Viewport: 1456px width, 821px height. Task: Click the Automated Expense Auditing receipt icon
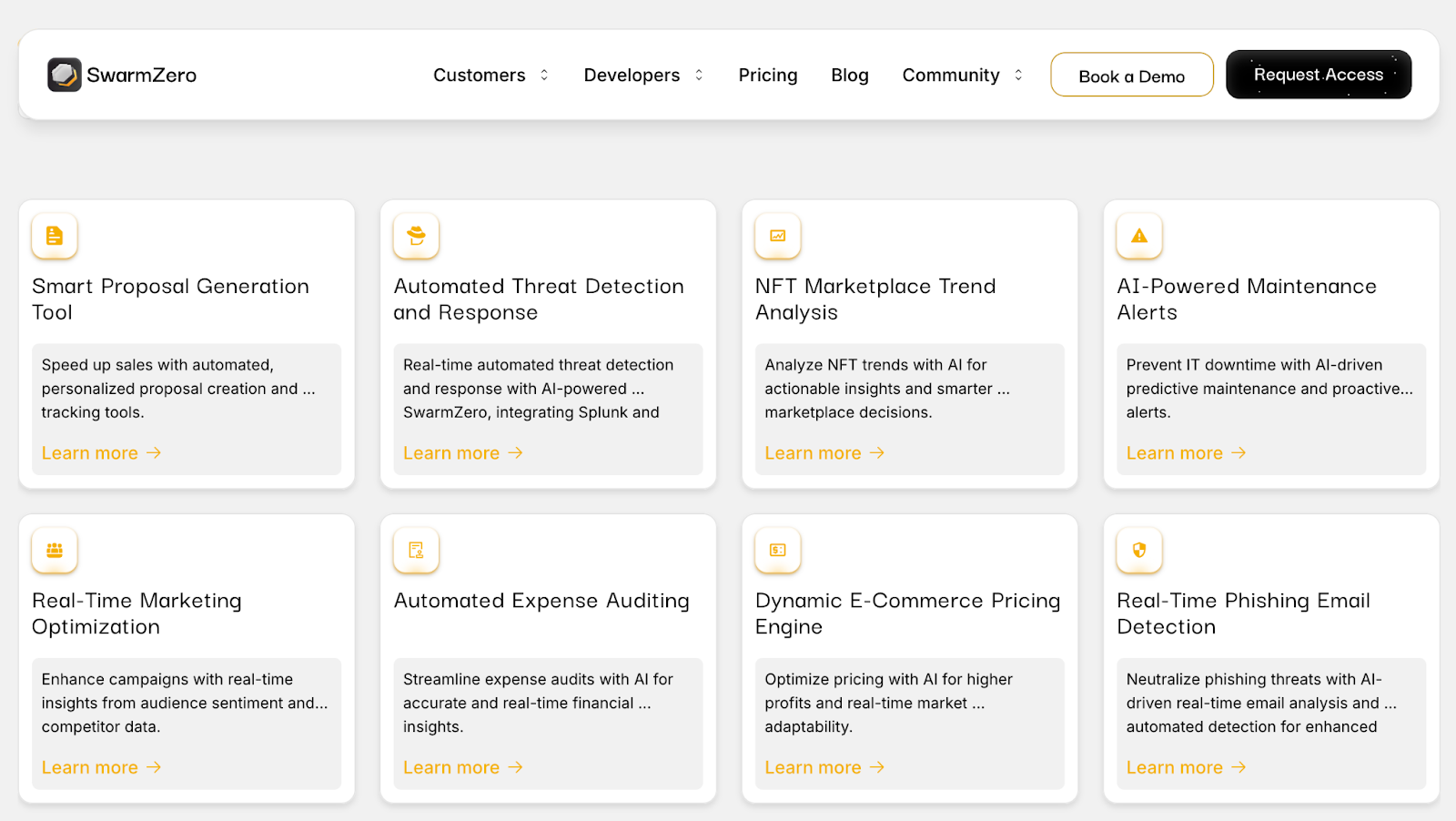pos(416,550)
